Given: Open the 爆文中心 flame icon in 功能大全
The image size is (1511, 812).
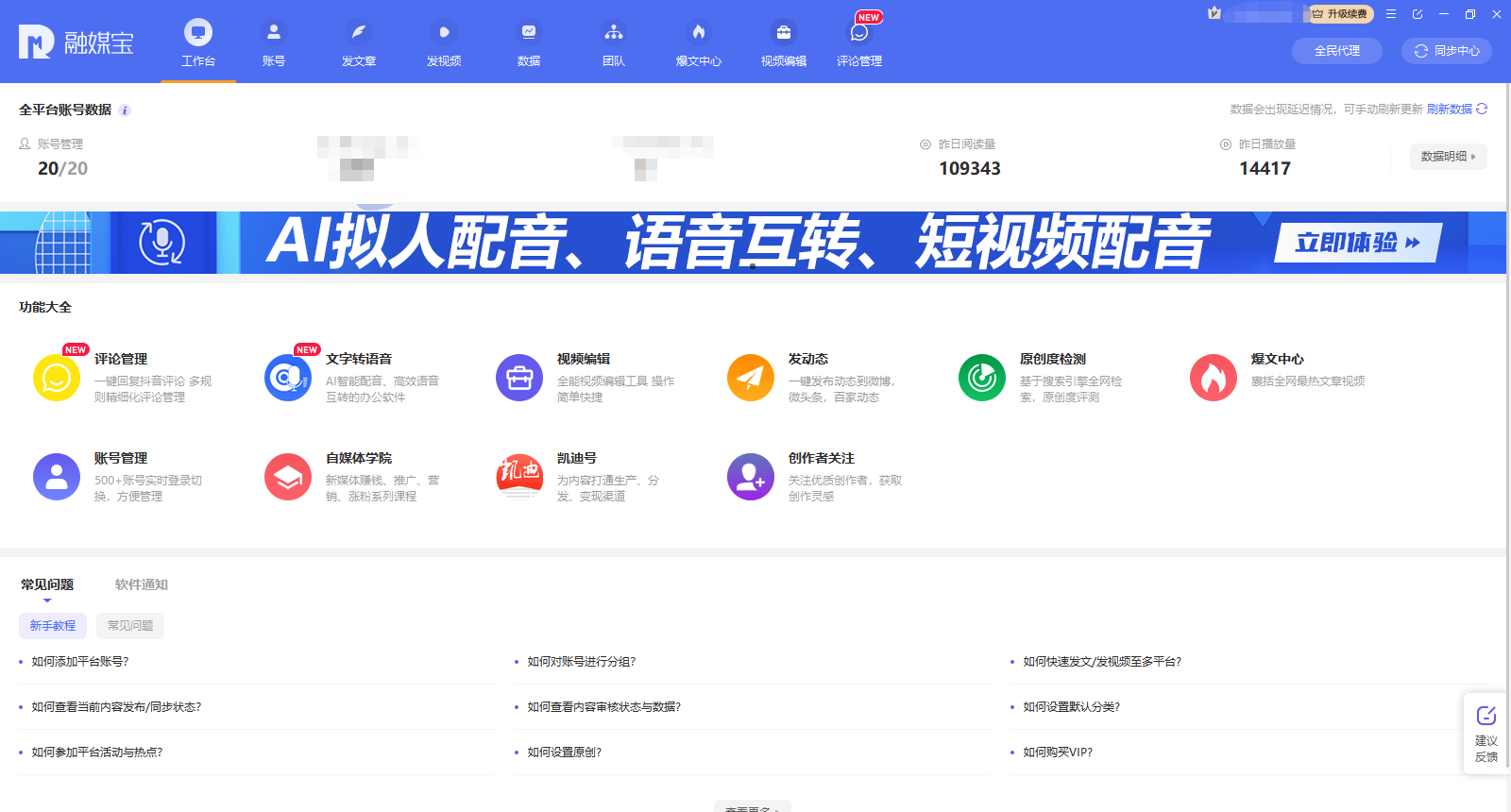Looking at the screenshot, I should coord(1214,378).
